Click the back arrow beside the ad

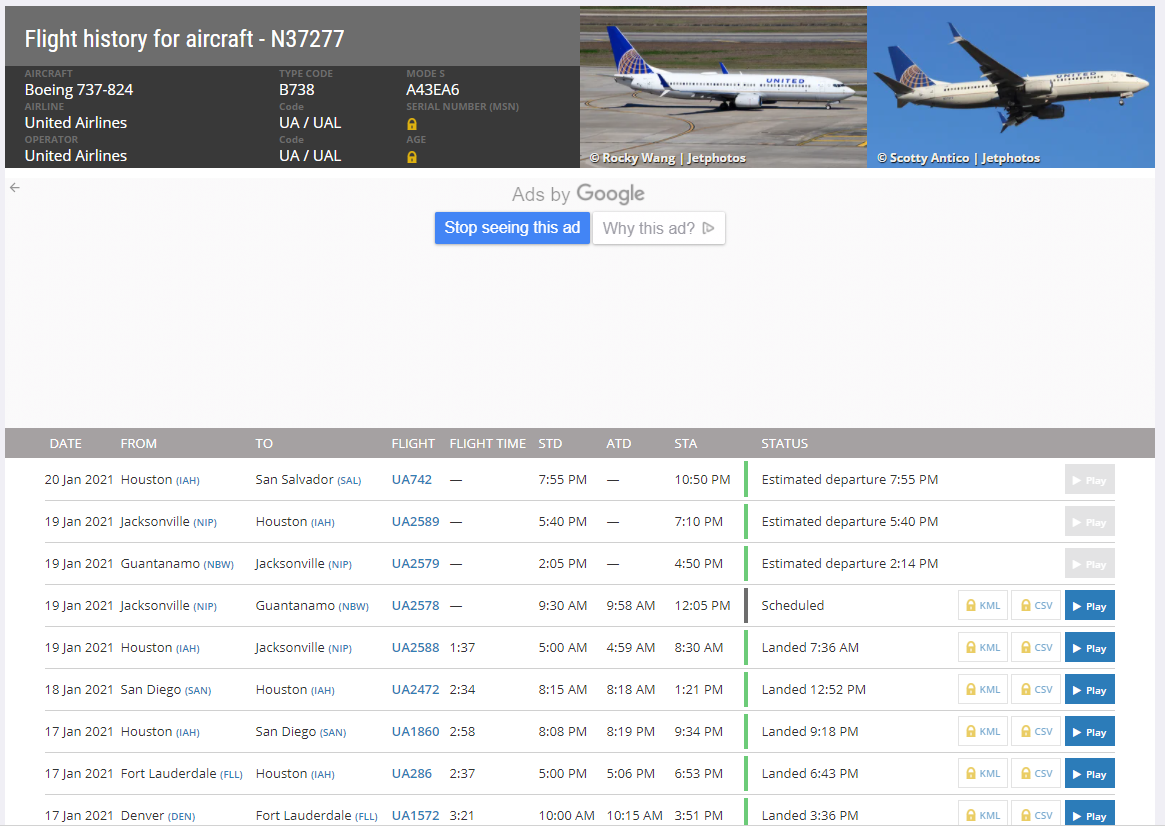coord(15,188)
